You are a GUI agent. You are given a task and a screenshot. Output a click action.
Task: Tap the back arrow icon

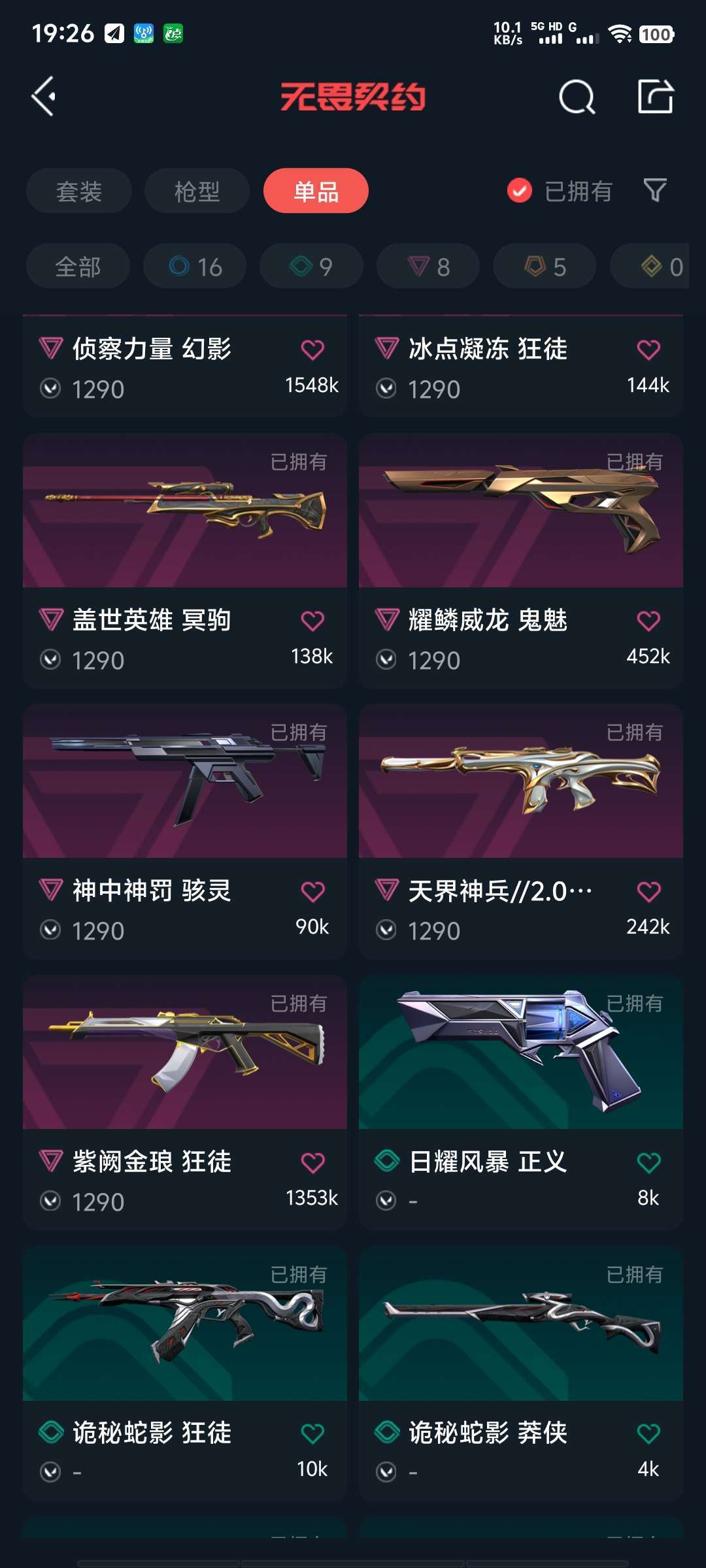tap(44, 97)
